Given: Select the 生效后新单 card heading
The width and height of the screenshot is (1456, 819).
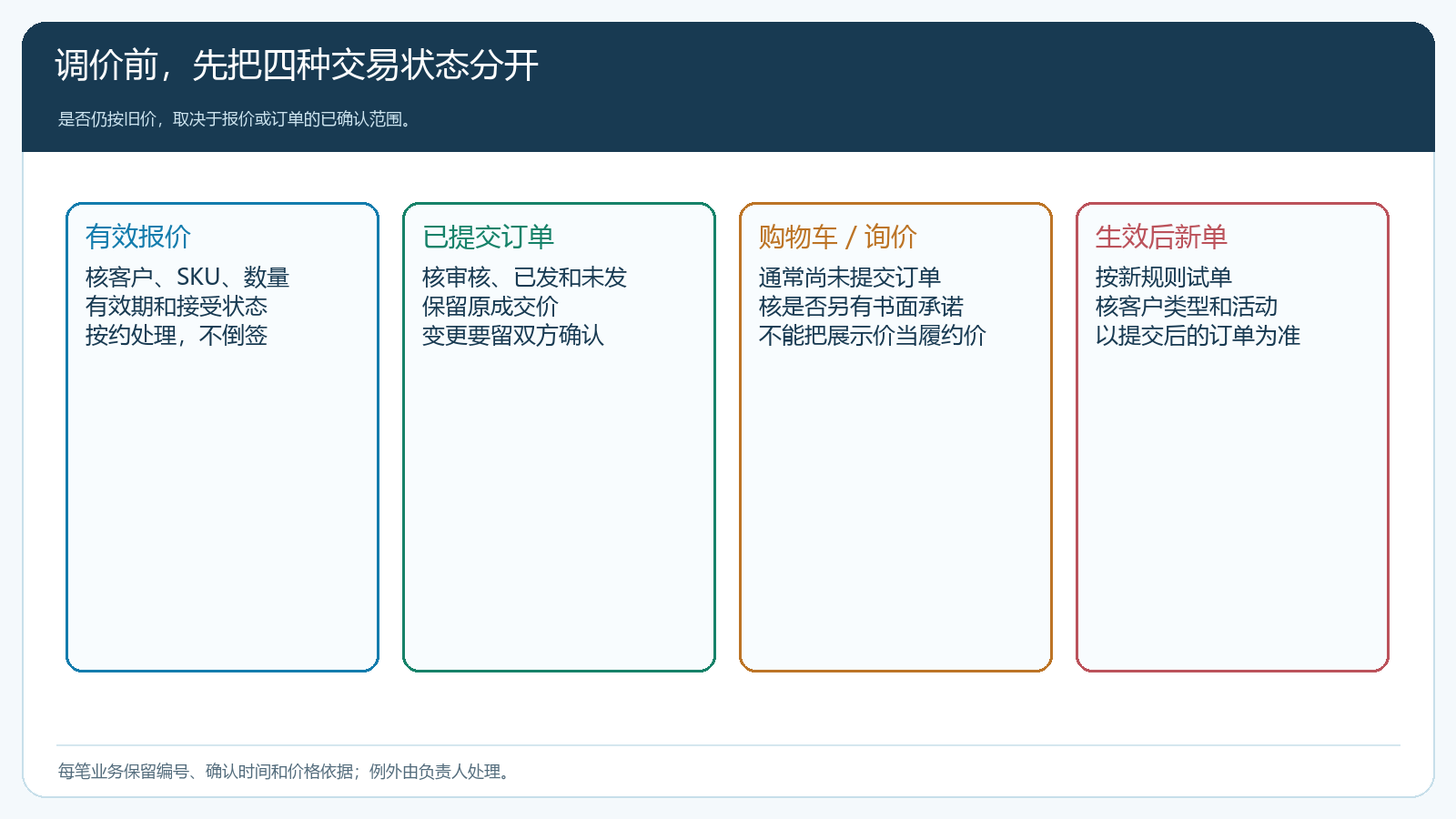Looking at the screenshot, I should click(1161, 237).
